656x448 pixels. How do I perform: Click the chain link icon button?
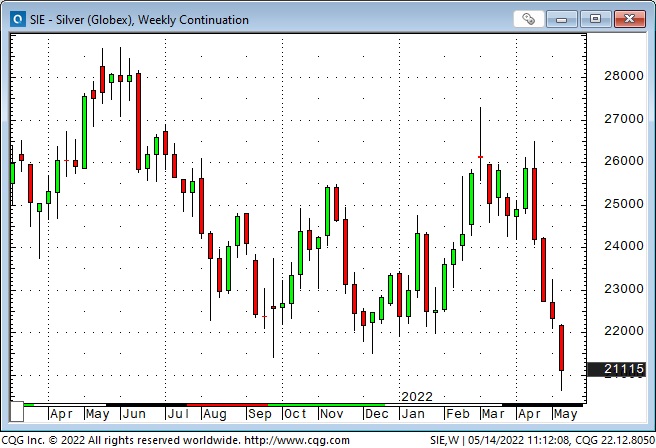(x=528, y=19)
